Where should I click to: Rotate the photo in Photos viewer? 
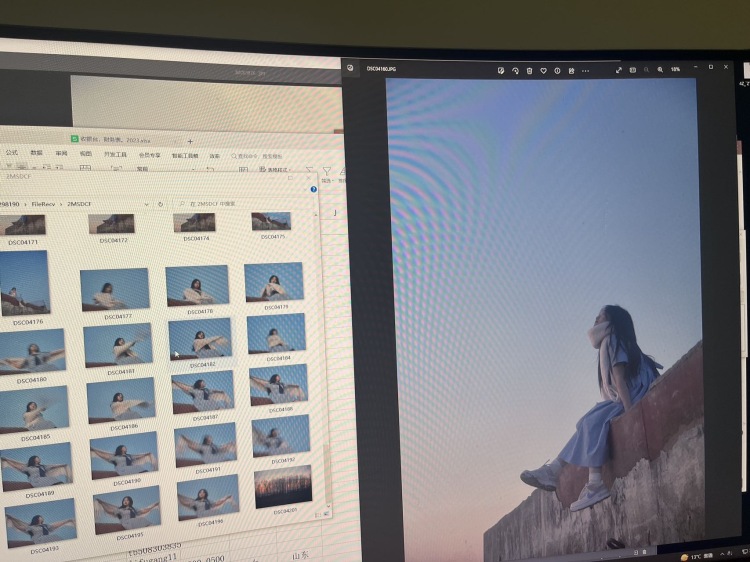(x=515, y=71)
